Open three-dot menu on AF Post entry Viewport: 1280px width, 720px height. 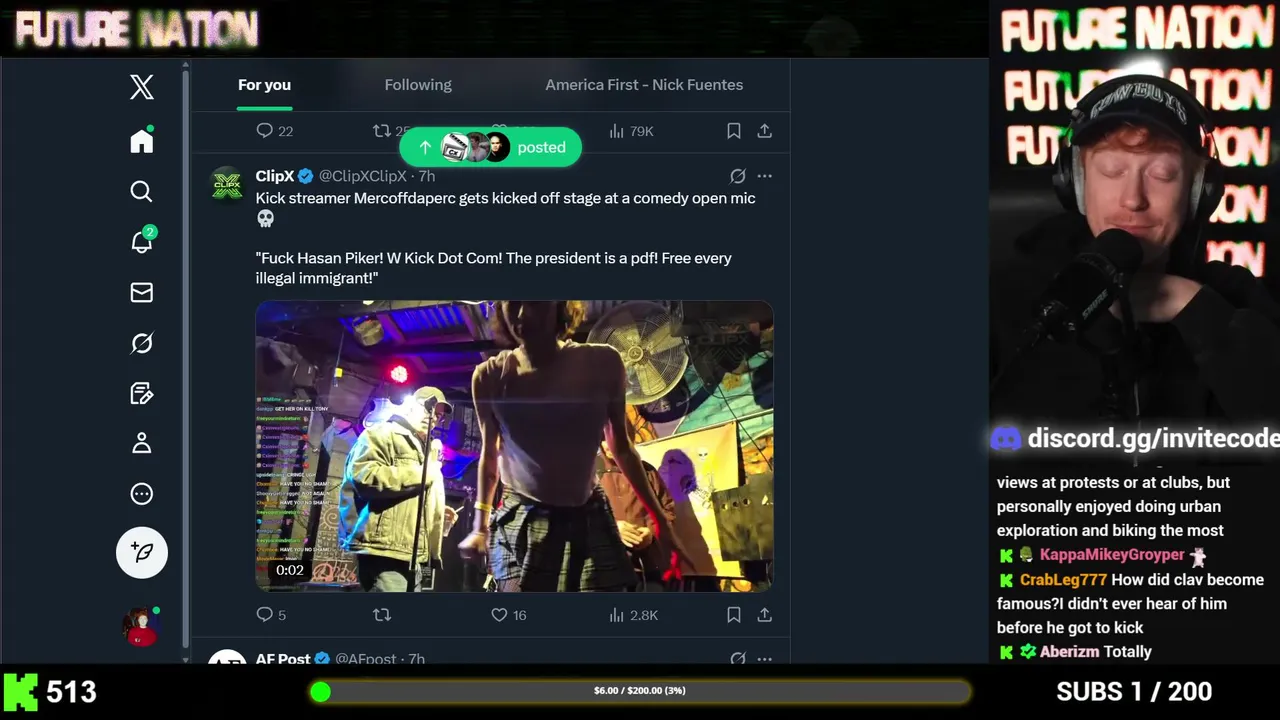click(x=764, y=659)
